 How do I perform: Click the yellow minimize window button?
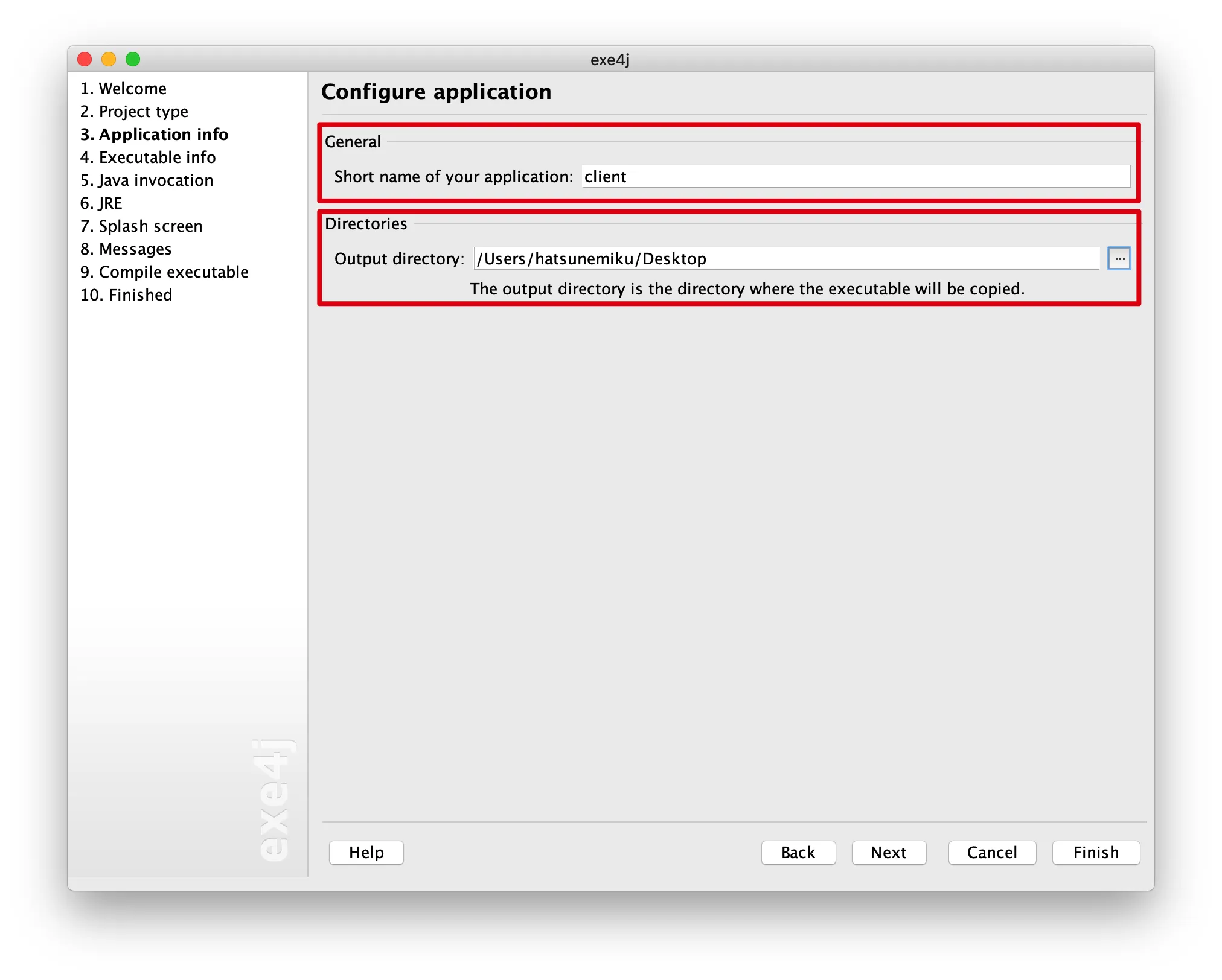point(109,59)
